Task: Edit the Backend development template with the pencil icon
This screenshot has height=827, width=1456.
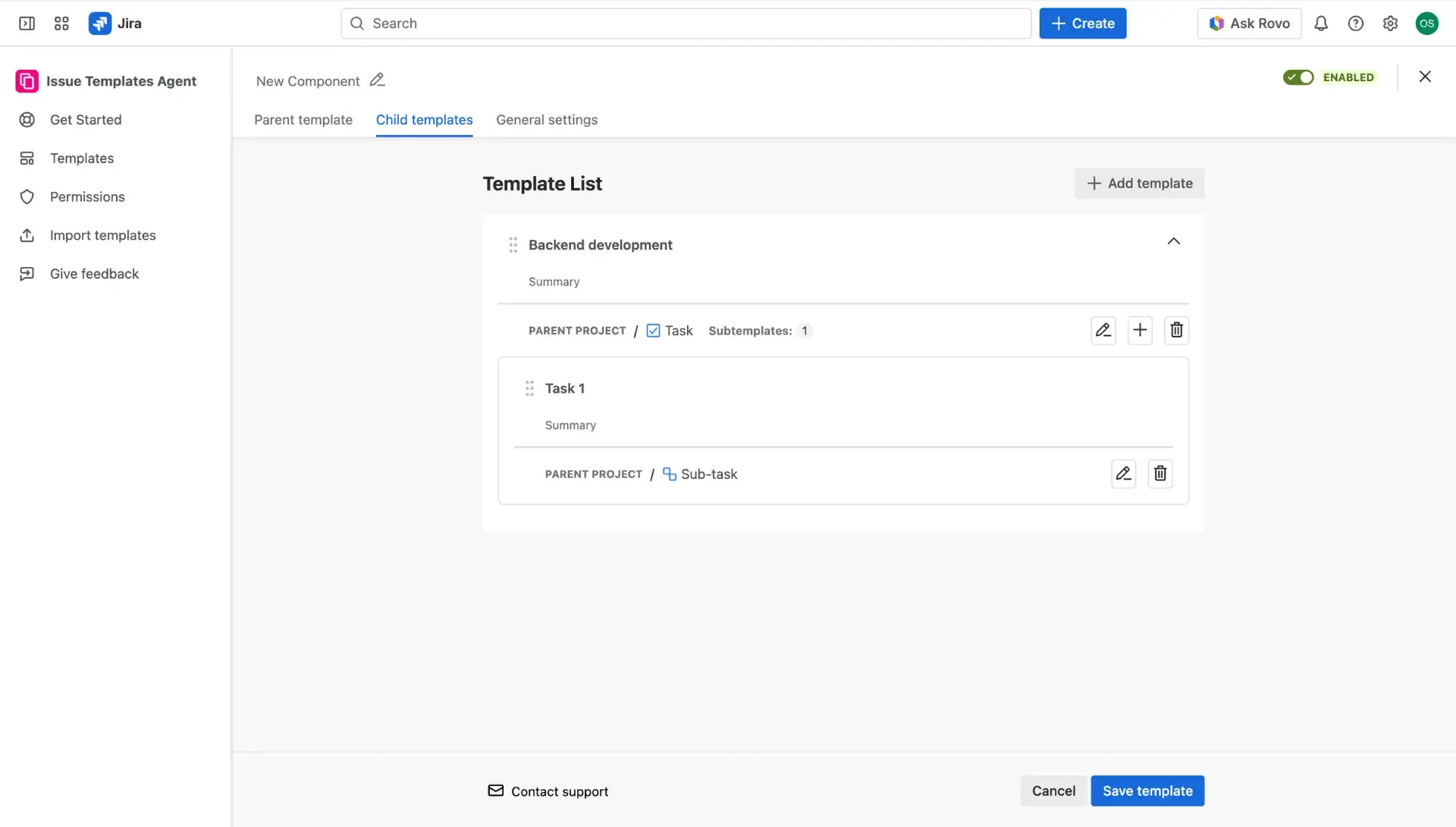Action: [x=1103, y=330]
